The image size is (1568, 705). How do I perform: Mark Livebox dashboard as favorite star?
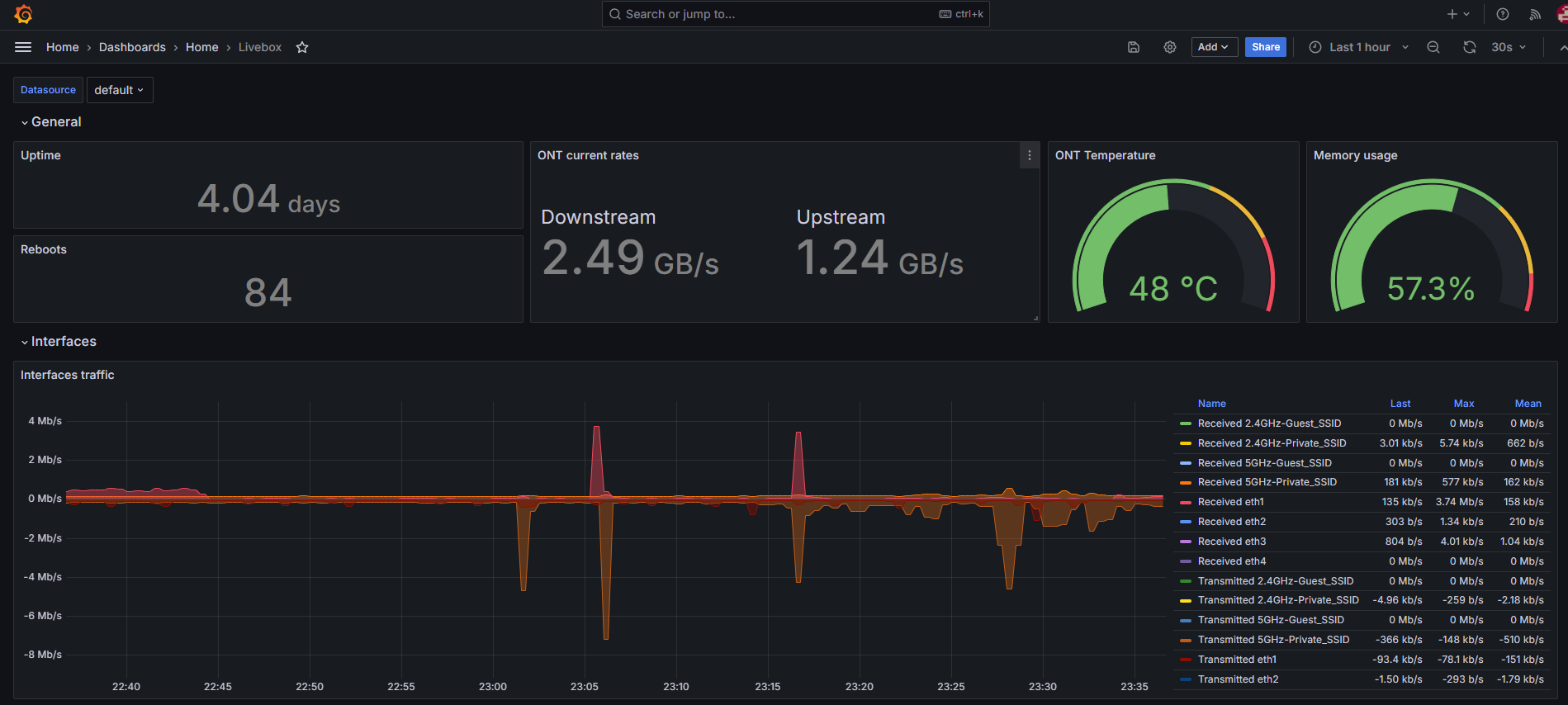pyautogui.click(x=302, y=47)
